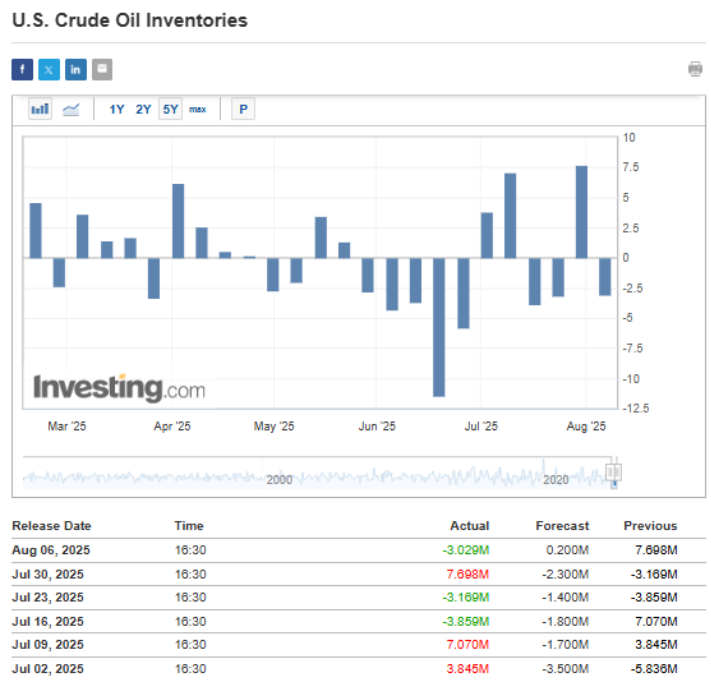The width and height of the screenshot is (711, 682).
Task: Share on LinkedIn icon
Action: tap(76, 69)
